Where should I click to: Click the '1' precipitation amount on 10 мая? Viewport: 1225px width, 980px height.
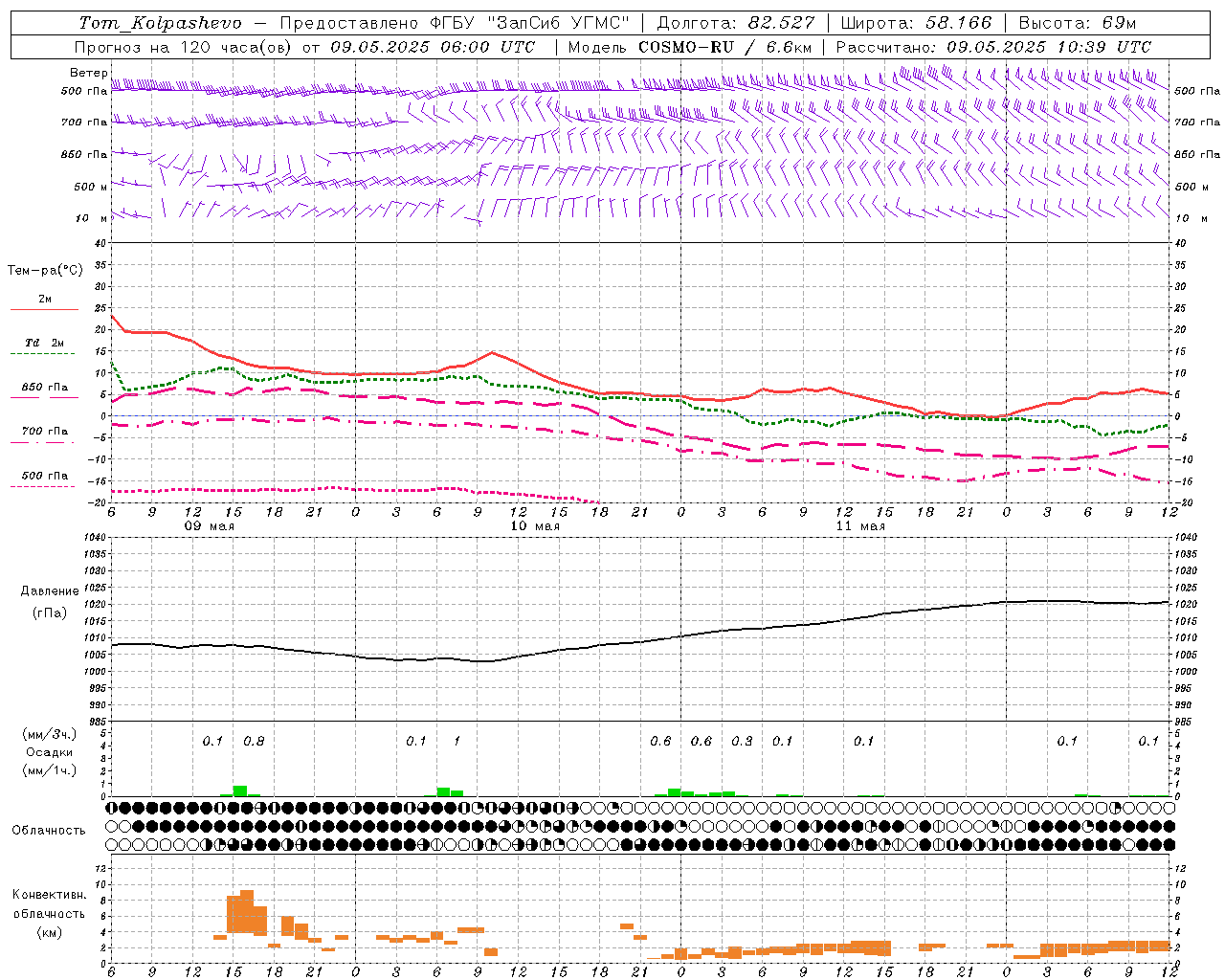[457, 742]
